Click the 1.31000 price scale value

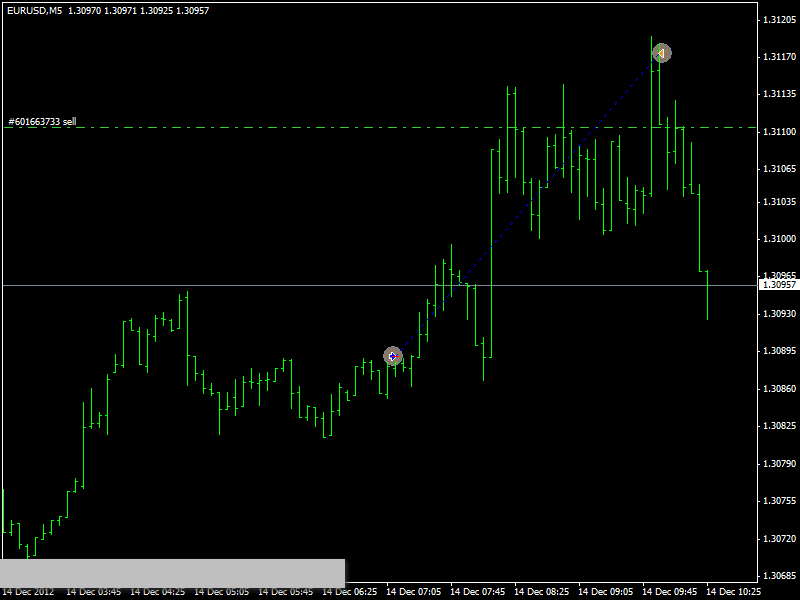779,239
